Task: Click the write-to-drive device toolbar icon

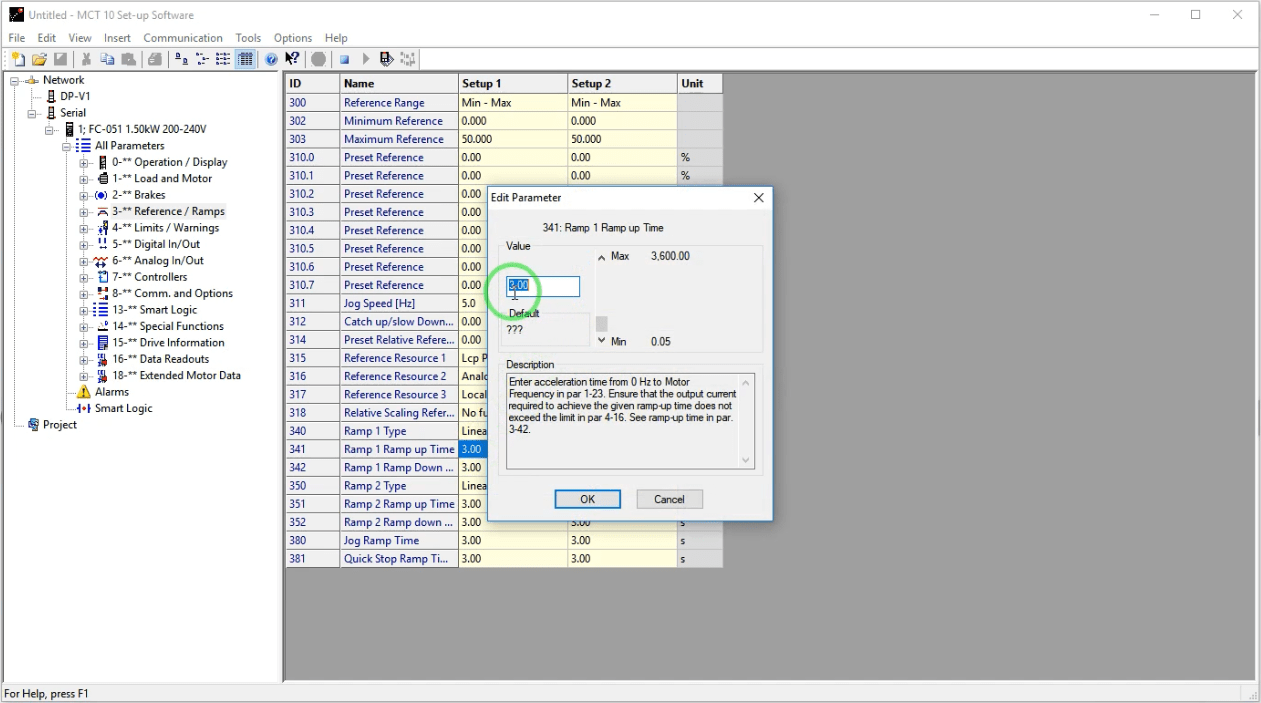Action: (x=386, y=59)
